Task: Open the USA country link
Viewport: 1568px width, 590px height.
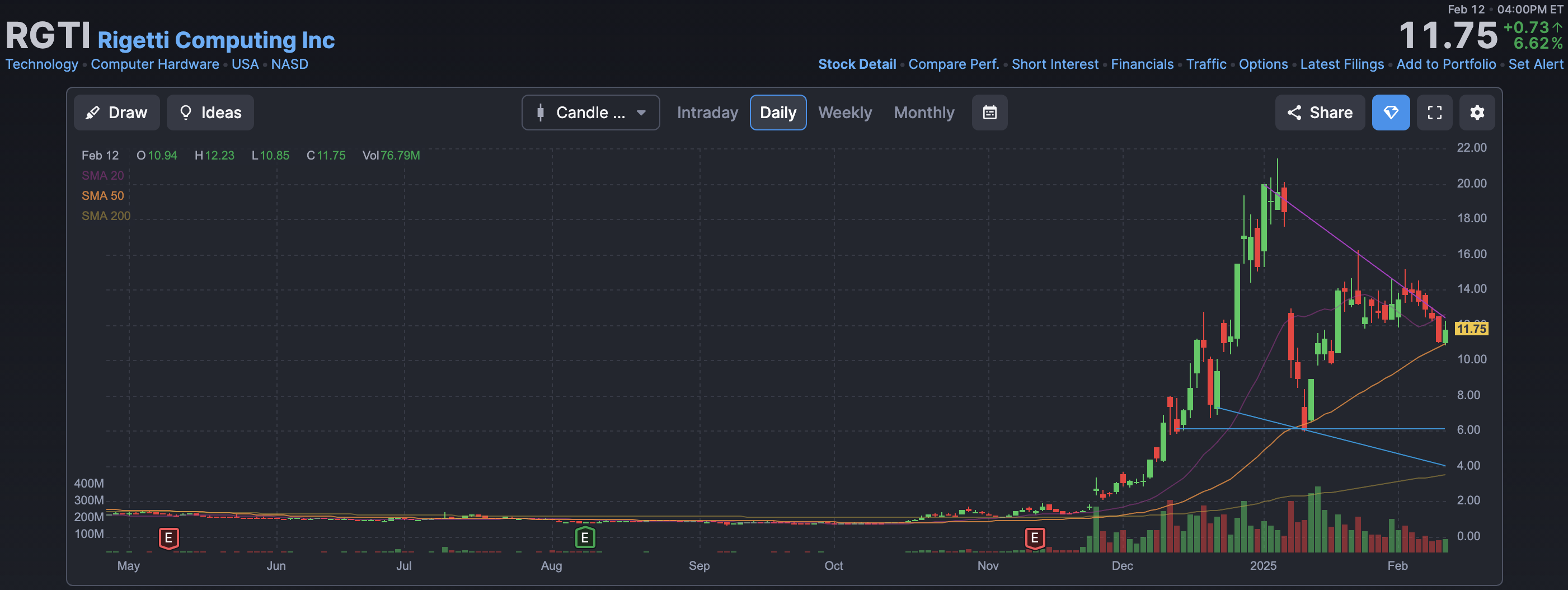Action: pyautogui.click(x=245, y=64)
